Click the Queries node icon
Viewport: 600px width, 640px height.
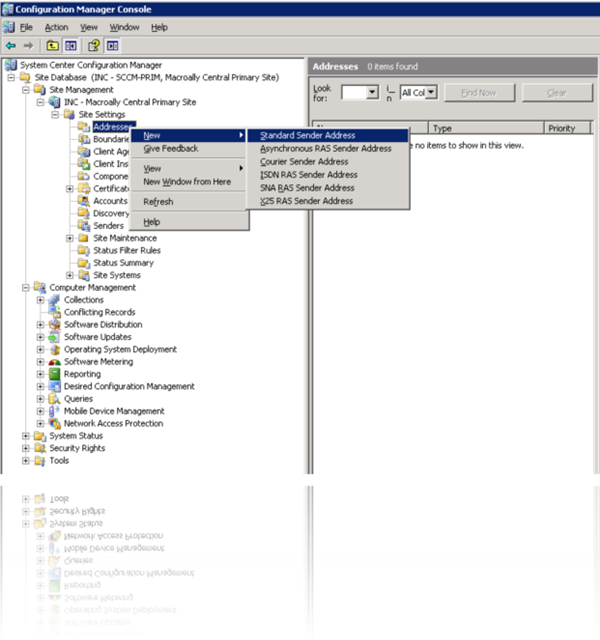point(55,399)
